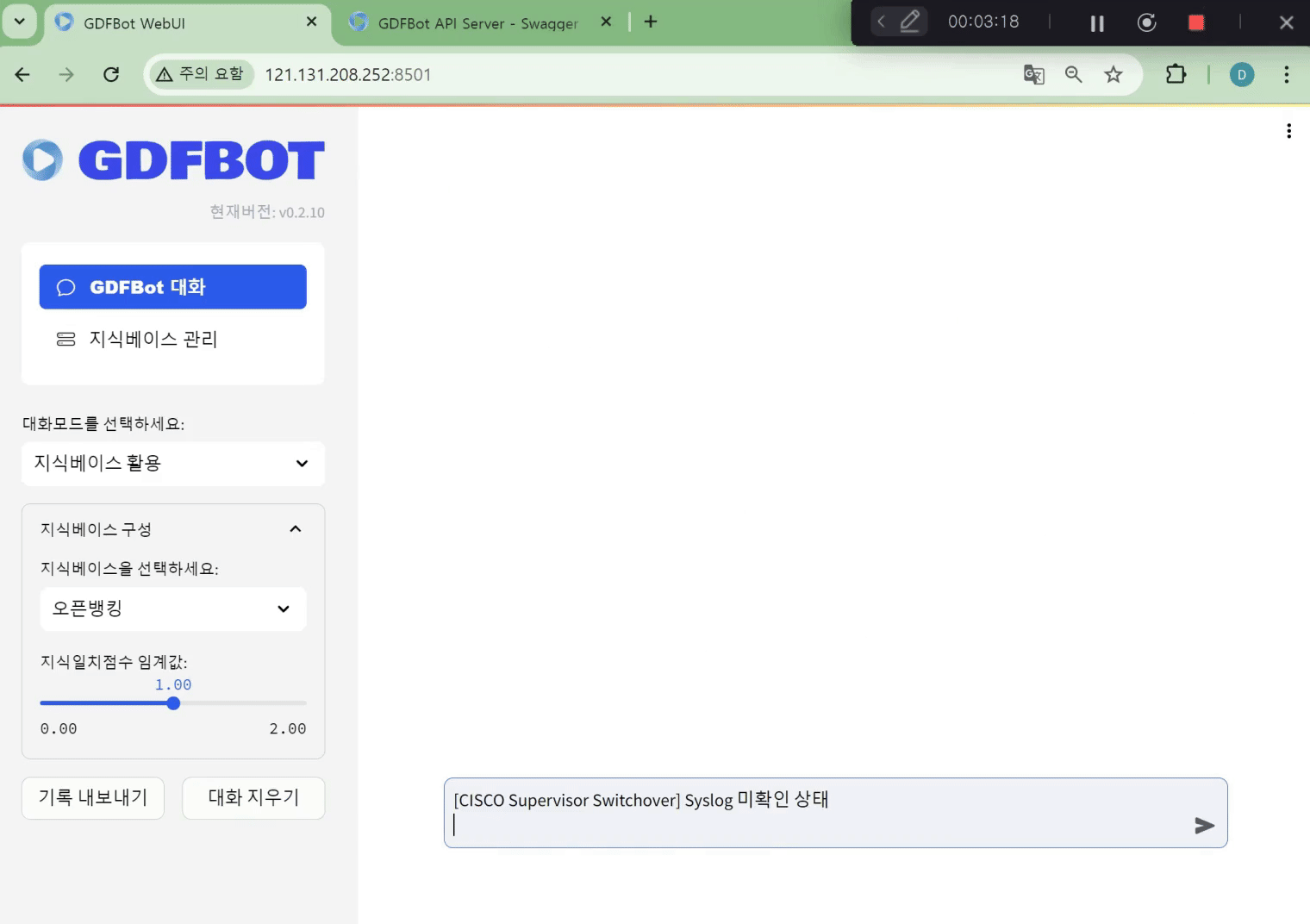Pause the screen recording
1310x924 pixels.
click(x=1097, y=23)
